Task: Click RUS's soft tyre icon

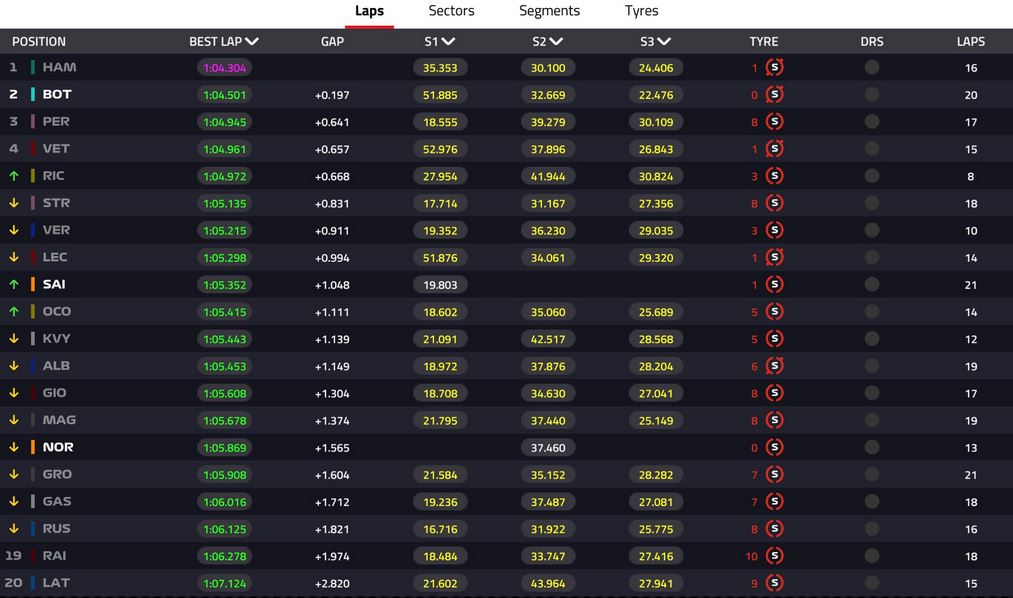Action: [774, 528]
